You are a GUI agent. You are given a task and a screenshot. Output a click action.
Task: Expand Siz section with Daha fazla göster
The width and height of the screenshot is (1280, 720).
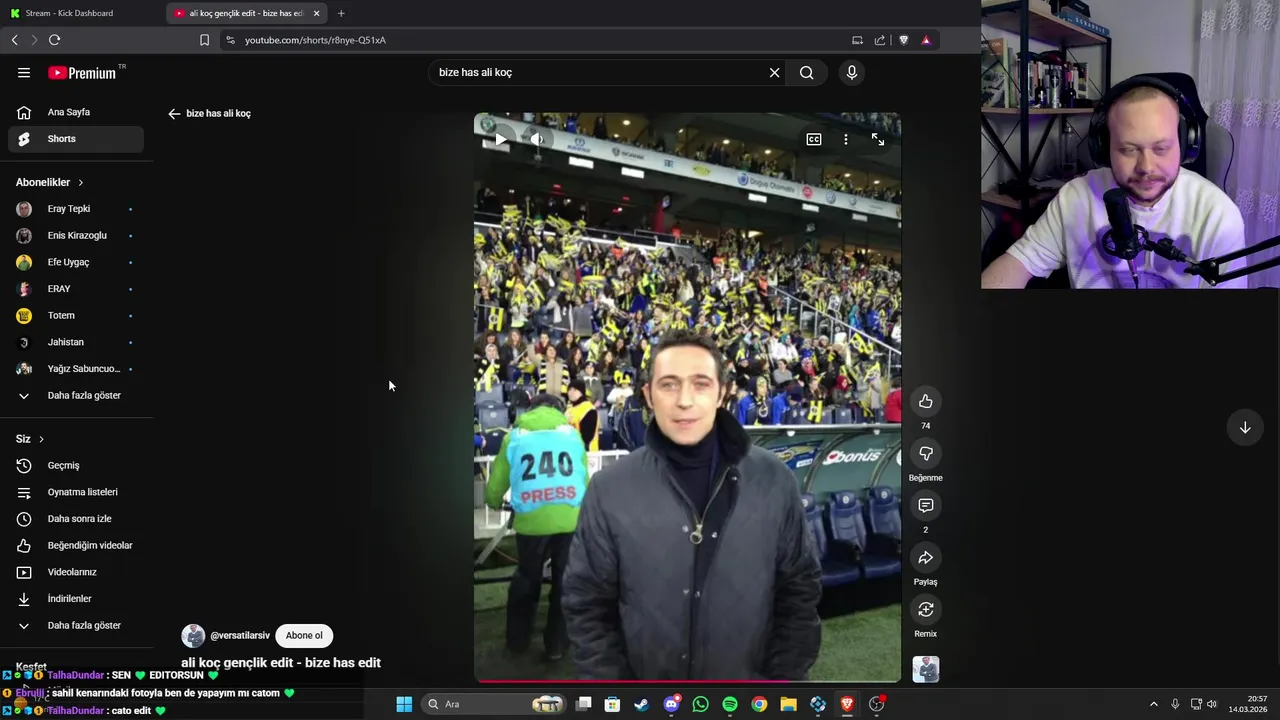(76, 625)
